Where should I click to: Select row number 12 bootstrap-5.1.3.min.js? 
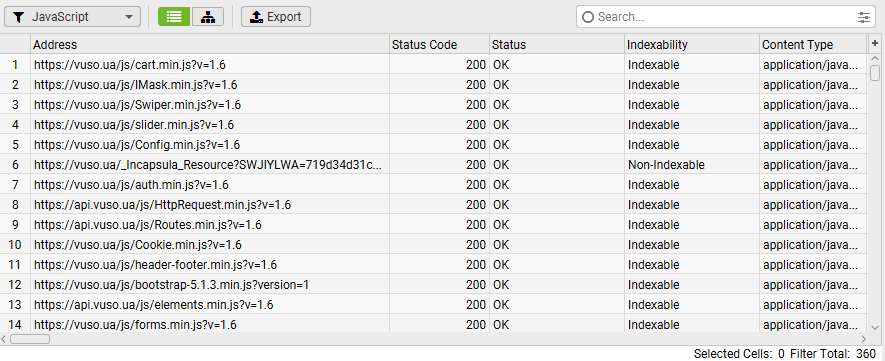pyautogui.click(x=433, y=285)
